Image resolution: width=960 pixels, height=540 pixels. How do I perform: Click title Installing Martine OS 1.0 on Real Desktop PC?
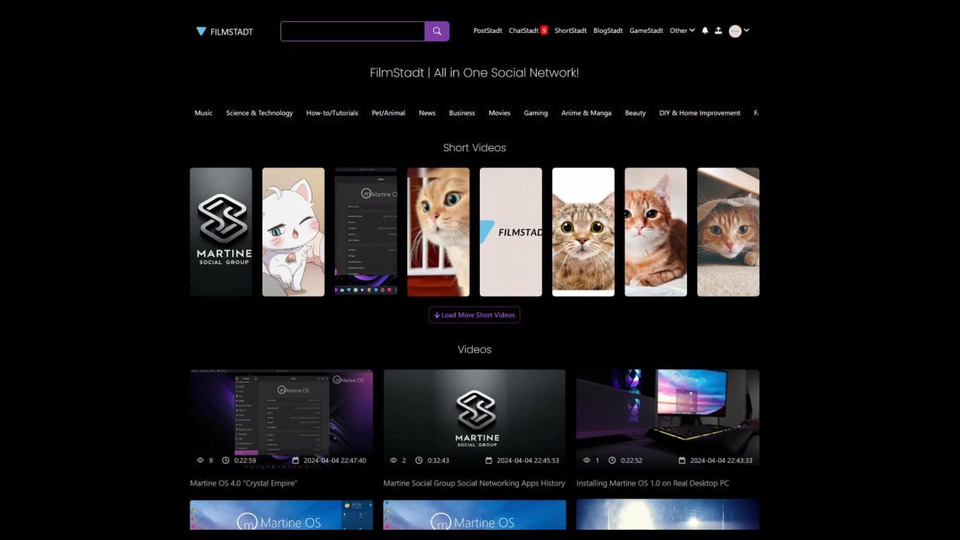click(x=653, y=483)
